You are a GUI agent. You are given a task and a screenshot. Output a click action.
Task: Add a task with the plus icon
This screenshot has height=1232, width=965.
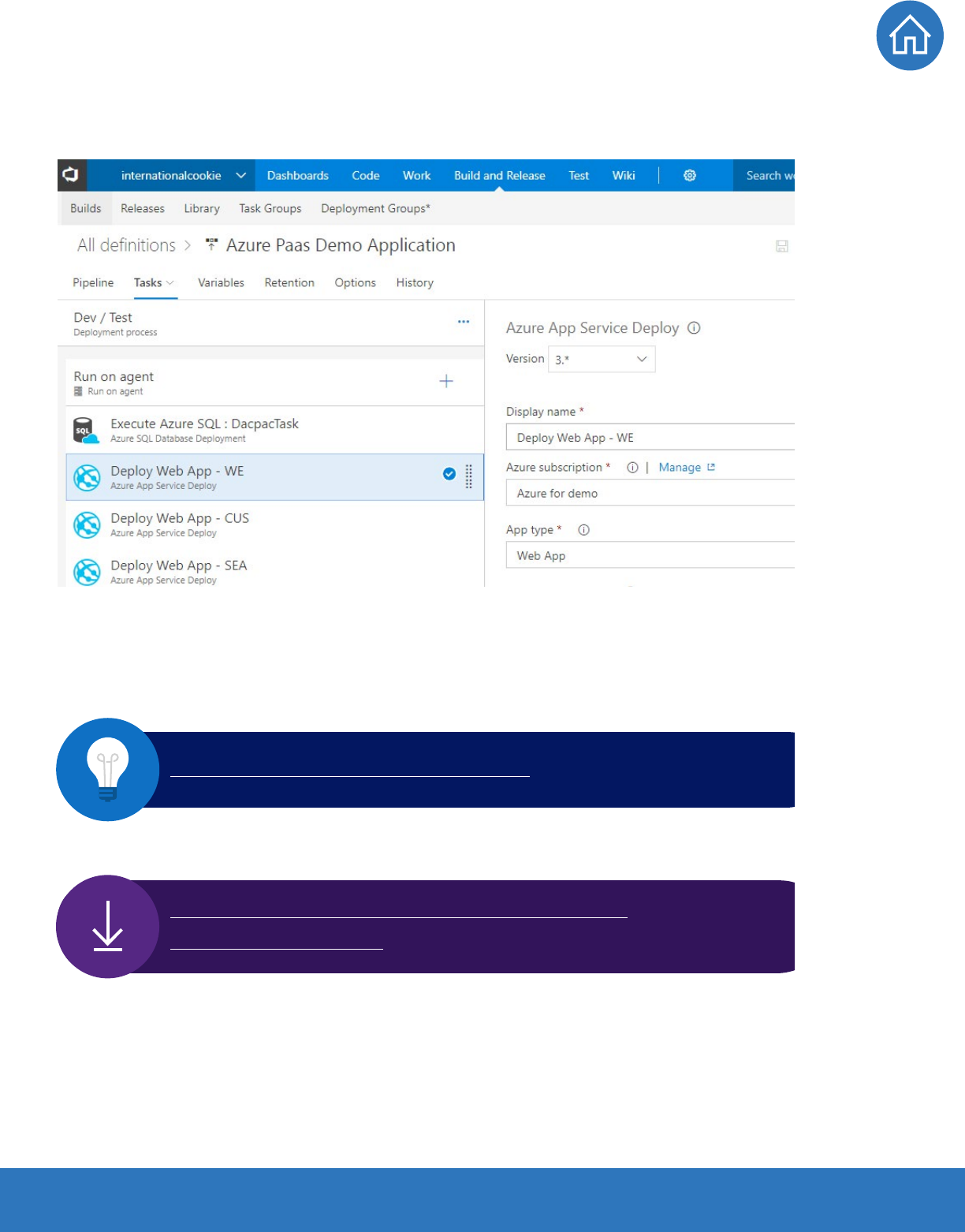click(x=446, y=382)
